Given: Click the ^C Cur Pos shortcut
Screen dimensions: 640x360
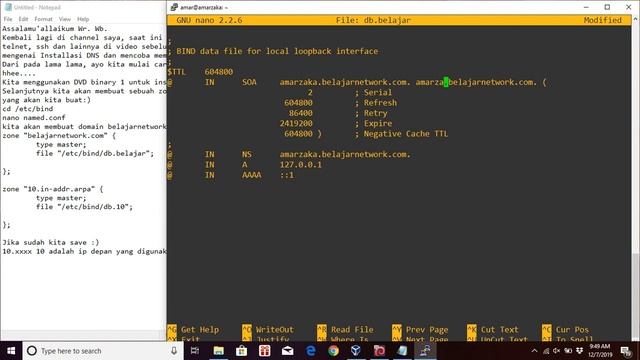Looking at the screenshot, I should coord(565,329).
